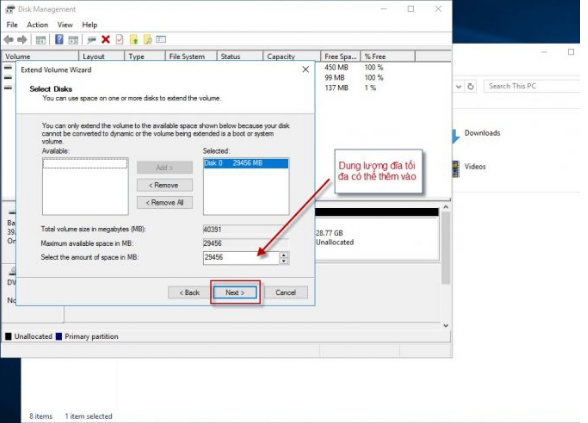The image size is (588, 423).
Task: Click the Next button in wizard
Action: tap(235, 292)
